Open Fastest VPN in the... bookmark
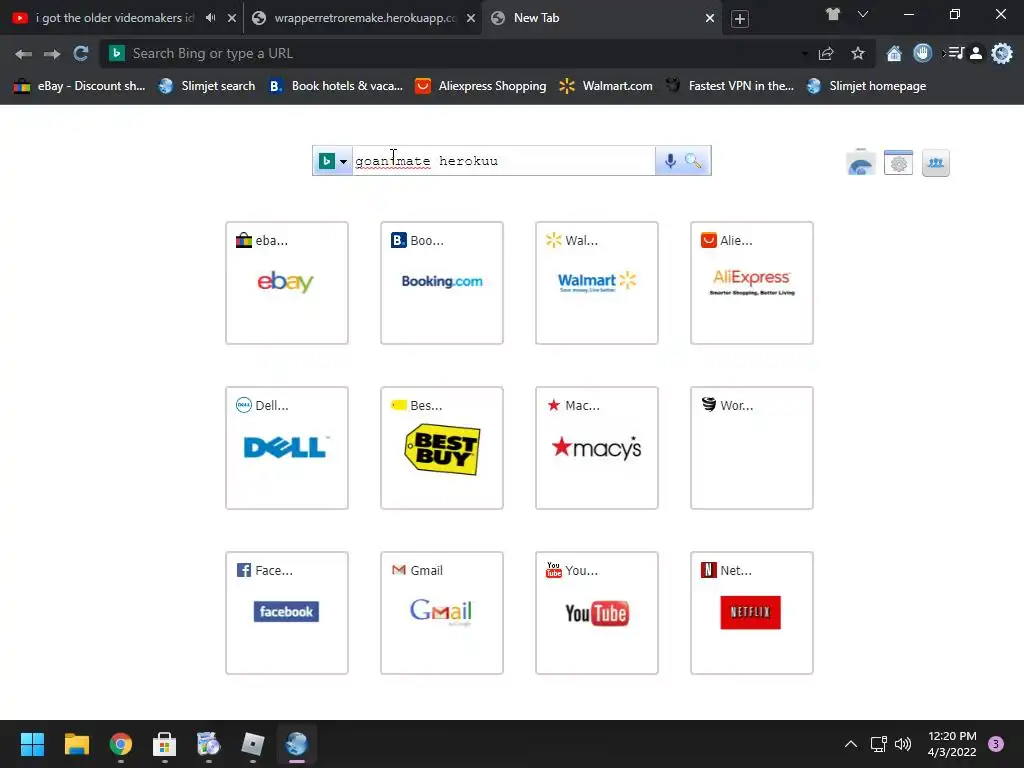The height and width of the screenshot is (768, 1024). tap(729, 86)
